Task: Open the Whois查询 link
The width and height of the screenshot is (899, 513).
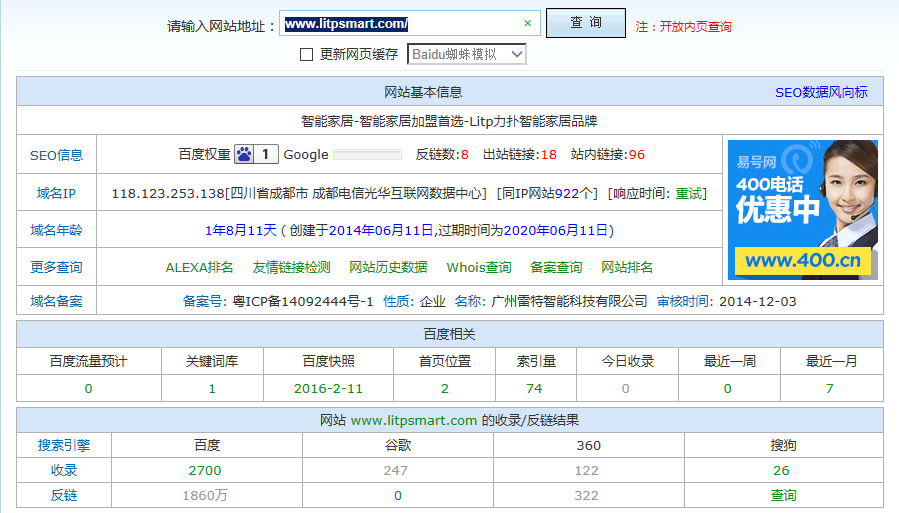Action: (479, 268)
